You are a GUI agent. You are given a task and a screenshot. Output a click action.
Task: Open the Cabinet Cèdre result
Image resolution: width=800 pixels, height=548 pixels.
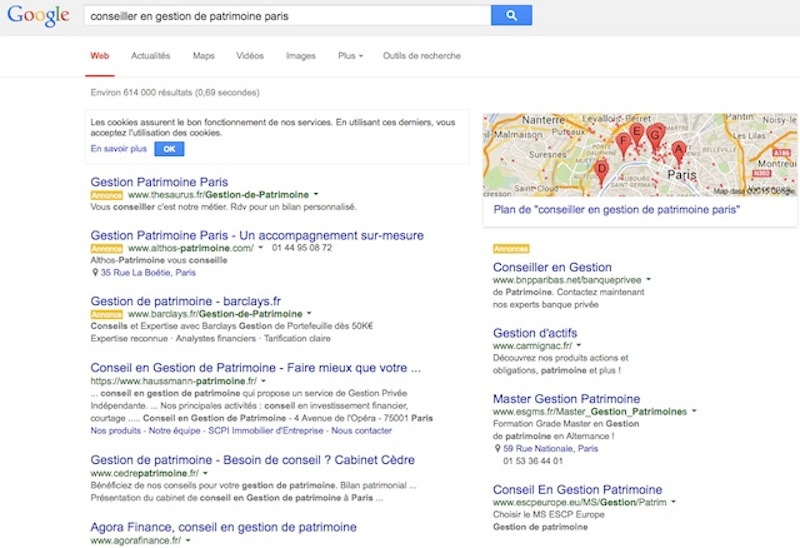[x=253, y=460]
